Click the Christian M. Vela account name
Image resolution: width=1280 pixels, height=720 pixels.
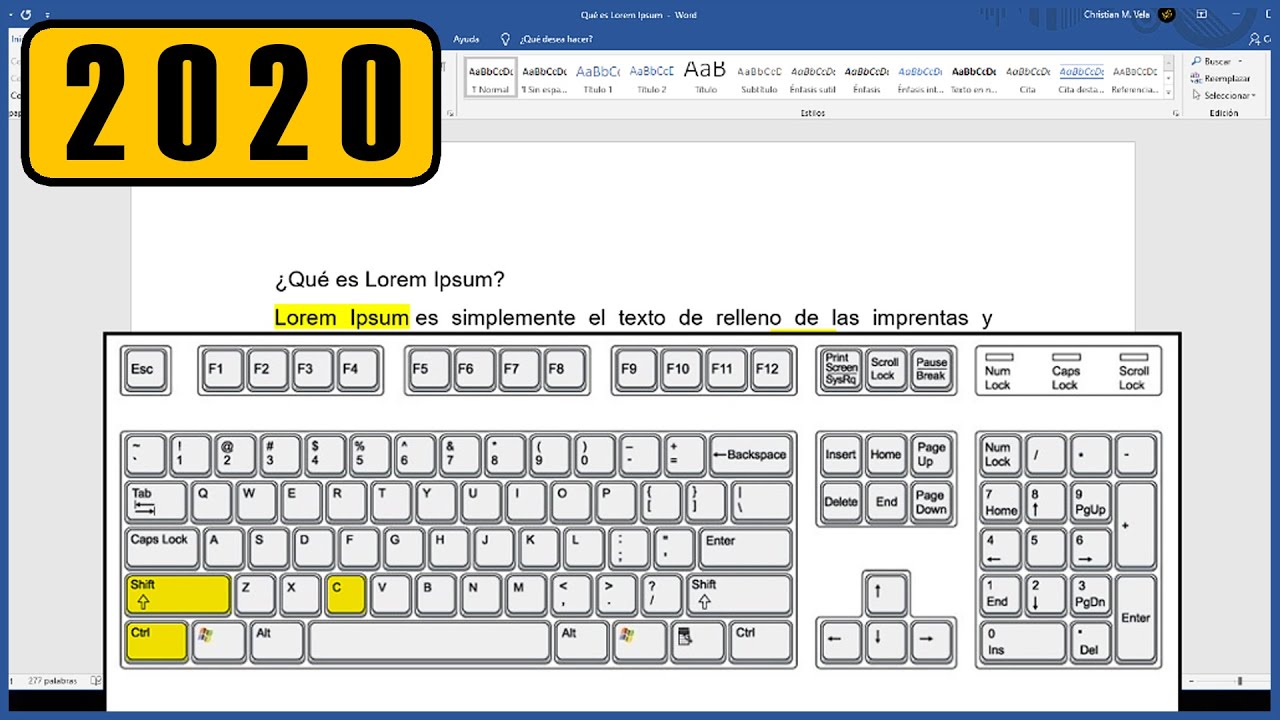[1118, 15]
